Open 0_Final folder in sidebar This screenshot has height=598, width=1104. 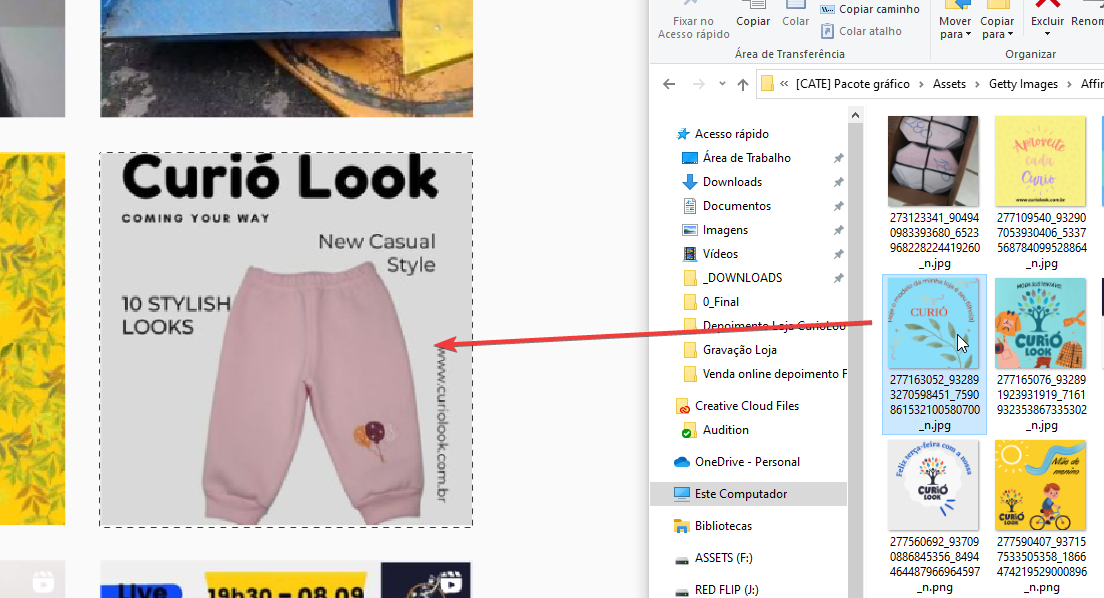click(720, 301)
